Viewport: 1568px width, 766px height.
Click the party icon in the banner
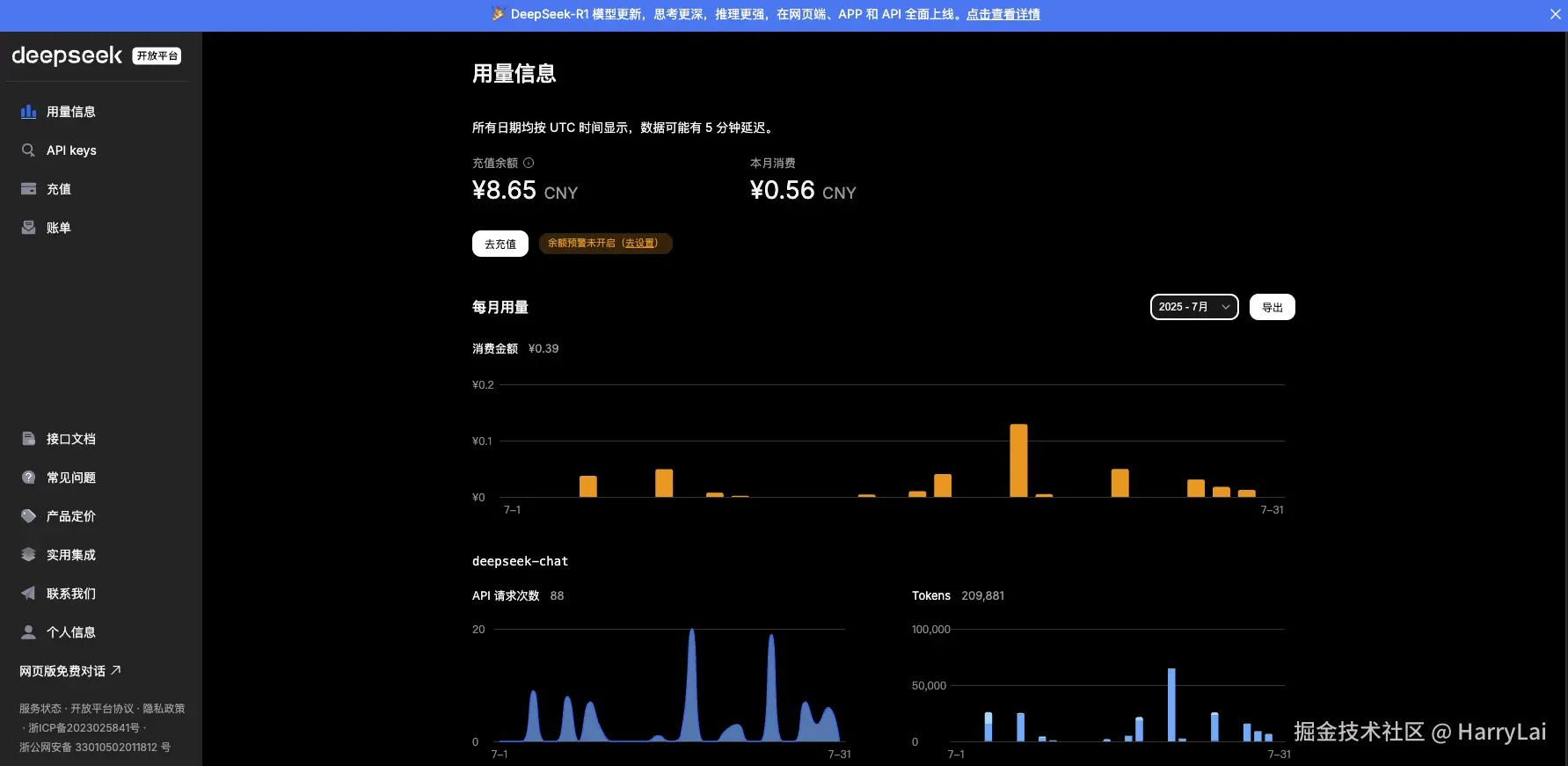(499, 14)
